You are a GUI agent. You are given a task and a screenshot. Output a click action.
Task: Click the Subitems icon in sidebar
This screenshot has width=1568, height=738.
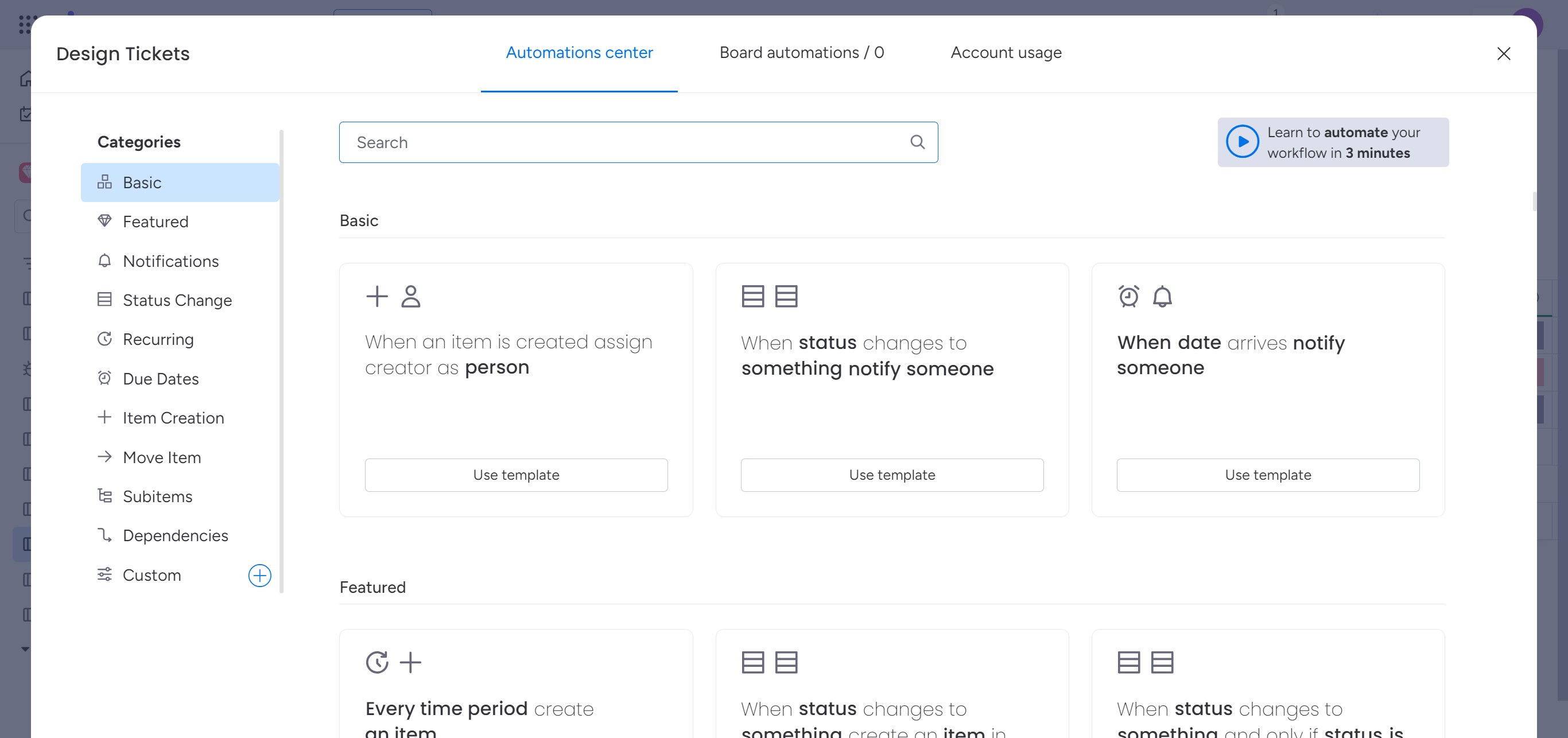[x=104, y=496]
